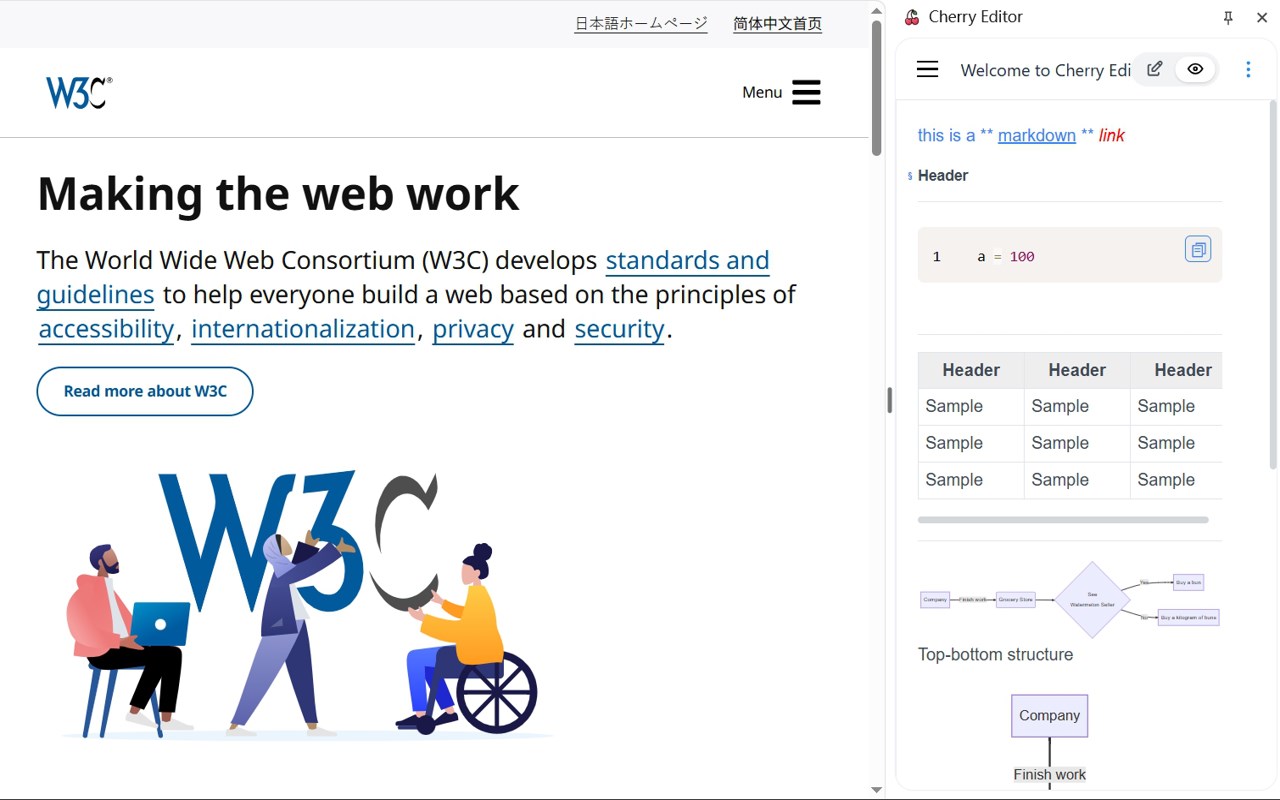1280x800 pixels.
Task: Click the Top-bottom structure text
Action: 995,654
